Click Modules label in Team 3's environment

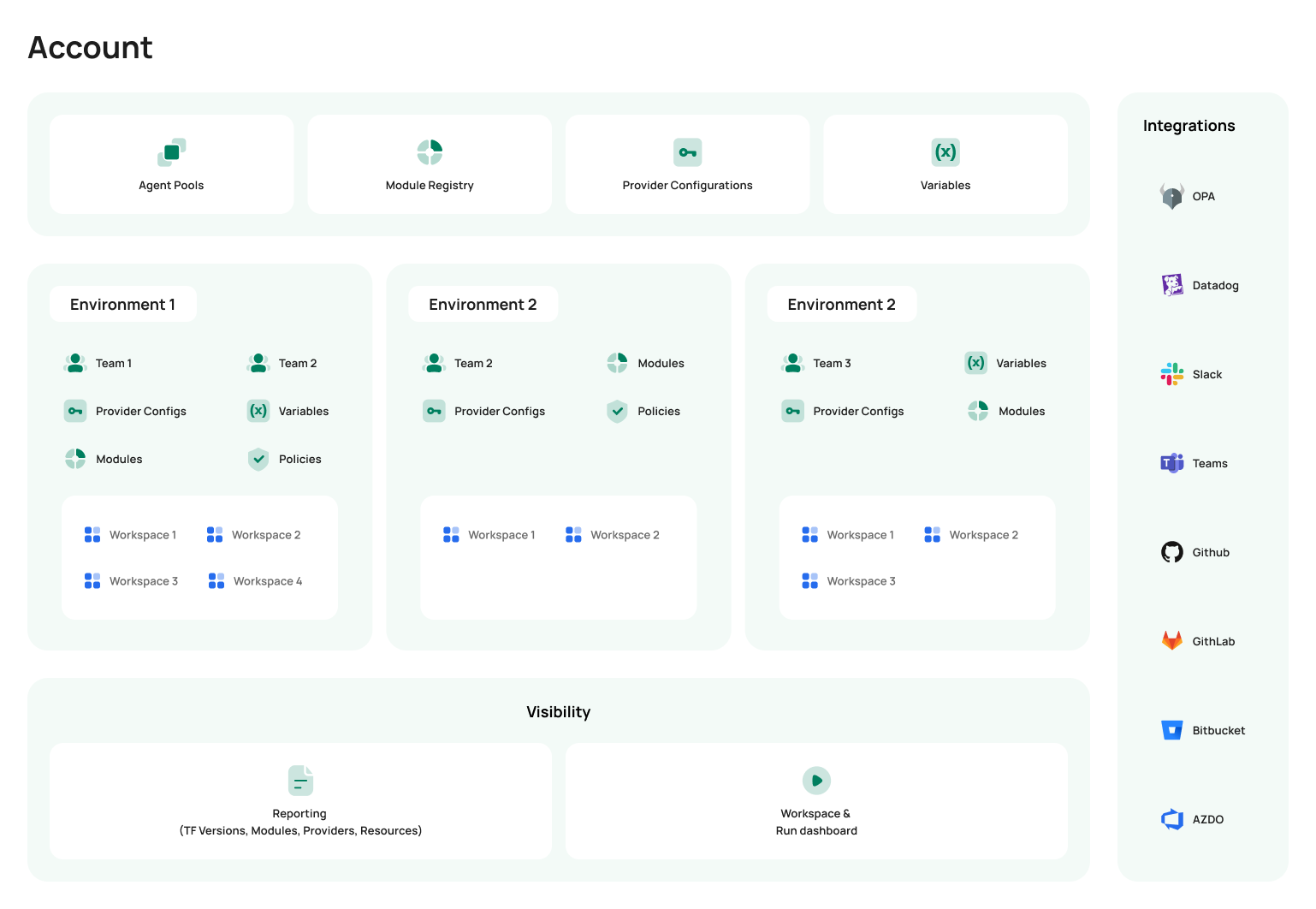tap(1022, 411)
